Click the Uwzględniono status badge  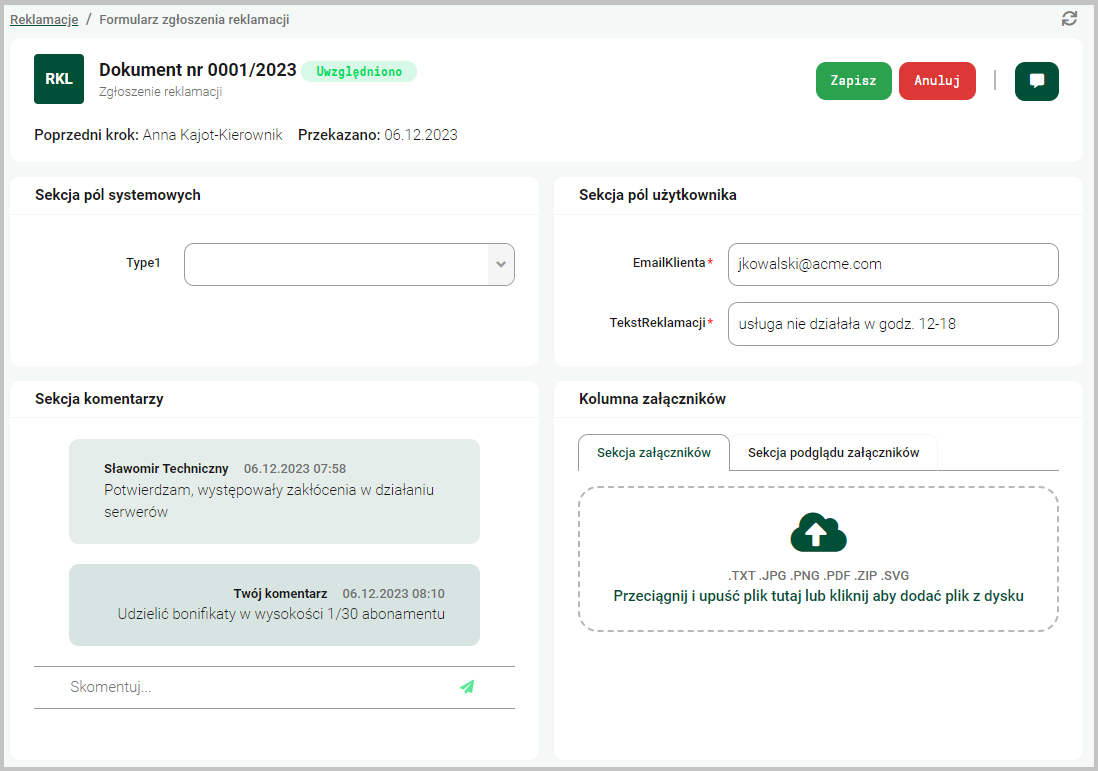pos(359,71)
